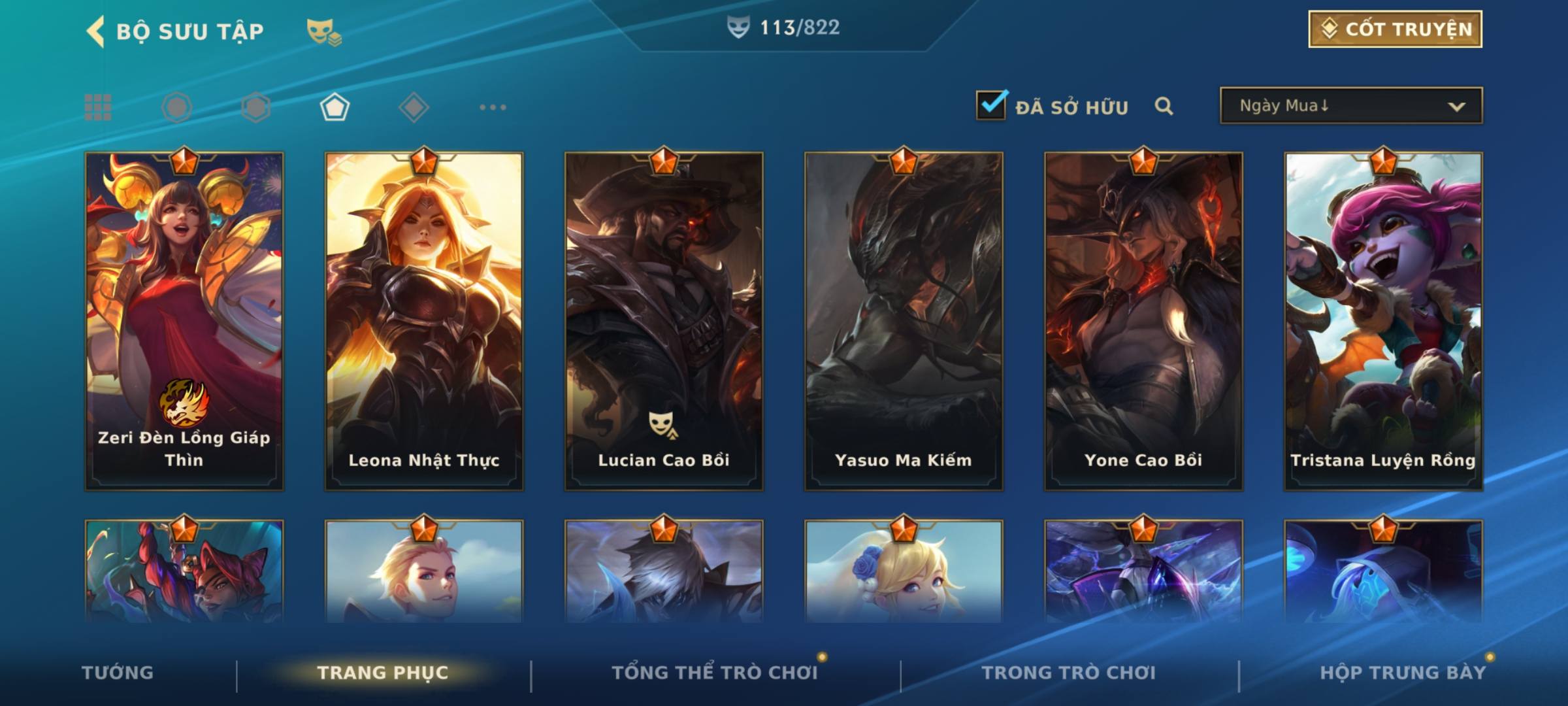Open the Leona Nhật Thực skin card
The height and width of the screenshot is (706, 1568).
[x=424, y=321]
